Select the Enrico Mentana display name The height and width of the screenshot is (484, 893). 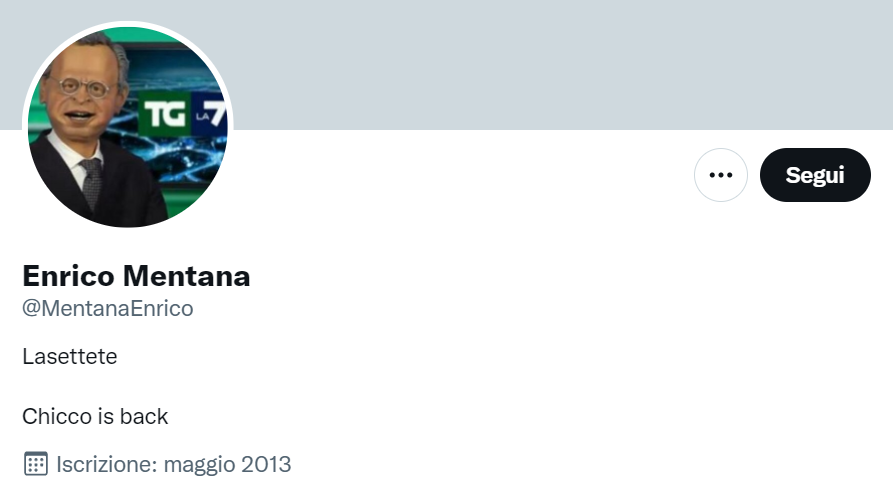[x=136, y=276]
